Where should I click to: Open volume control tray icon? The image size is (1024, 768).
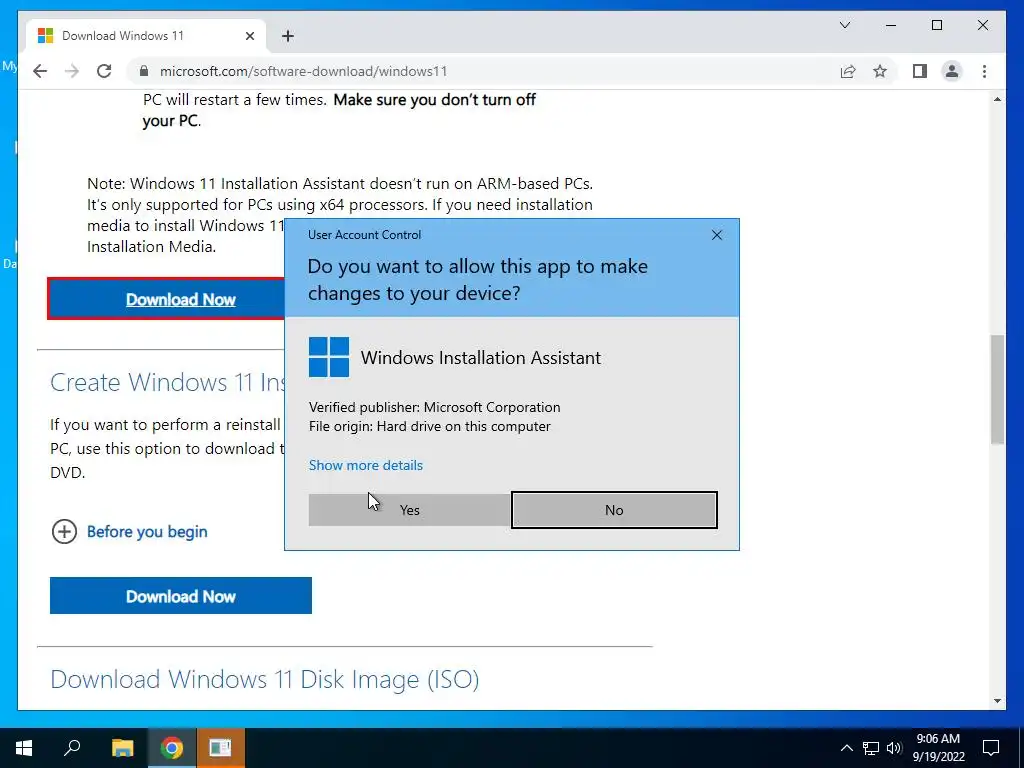click(894, 748)
